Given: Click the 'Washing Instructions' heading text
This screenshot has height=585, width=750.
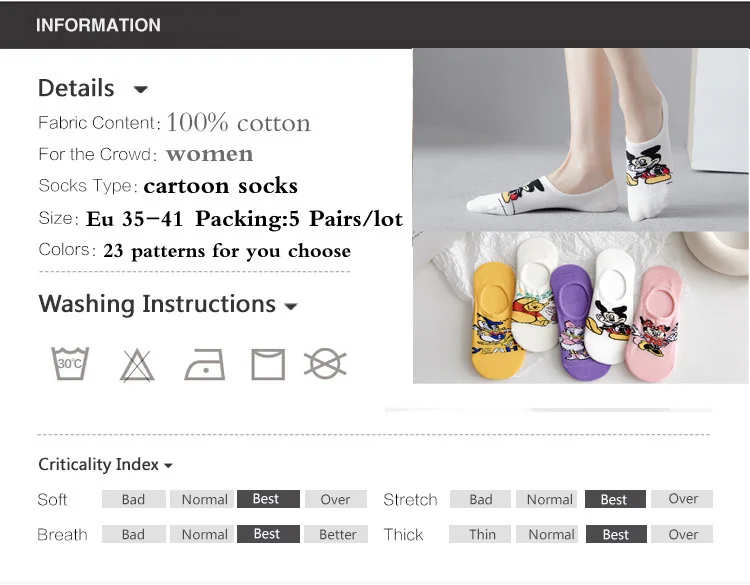Looking at the screenshot, I should [x=157, y=304].
